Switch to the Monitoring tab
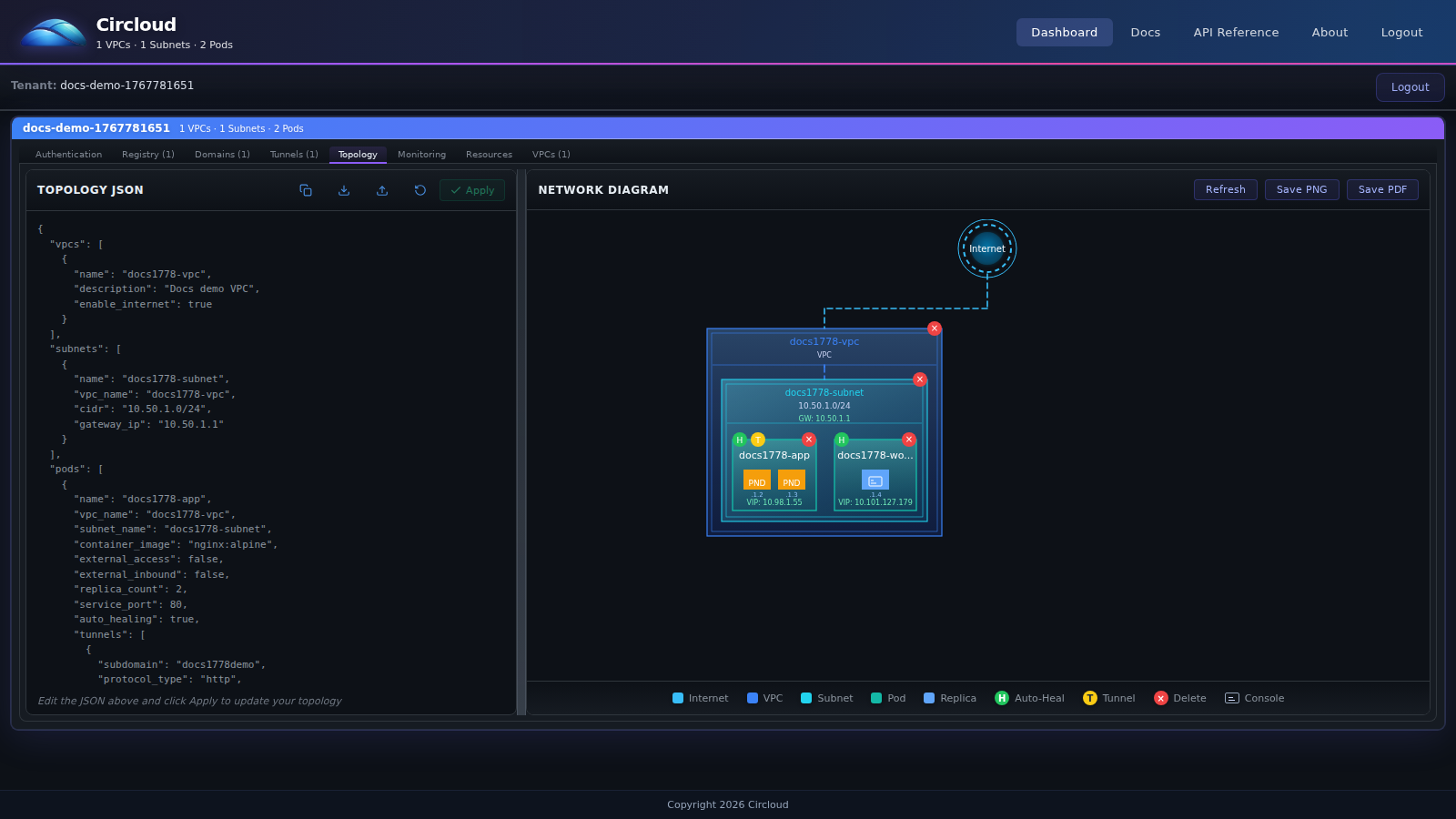Viewport: 1456px width, 819px height. [421, 155]
